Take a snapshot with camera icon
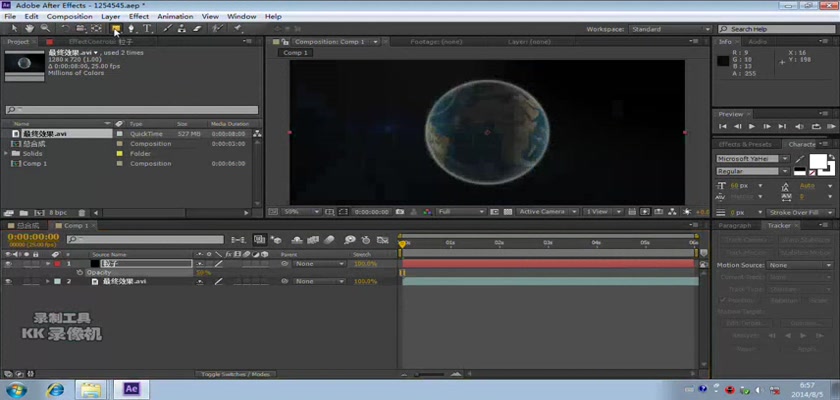 pos(400,212)
